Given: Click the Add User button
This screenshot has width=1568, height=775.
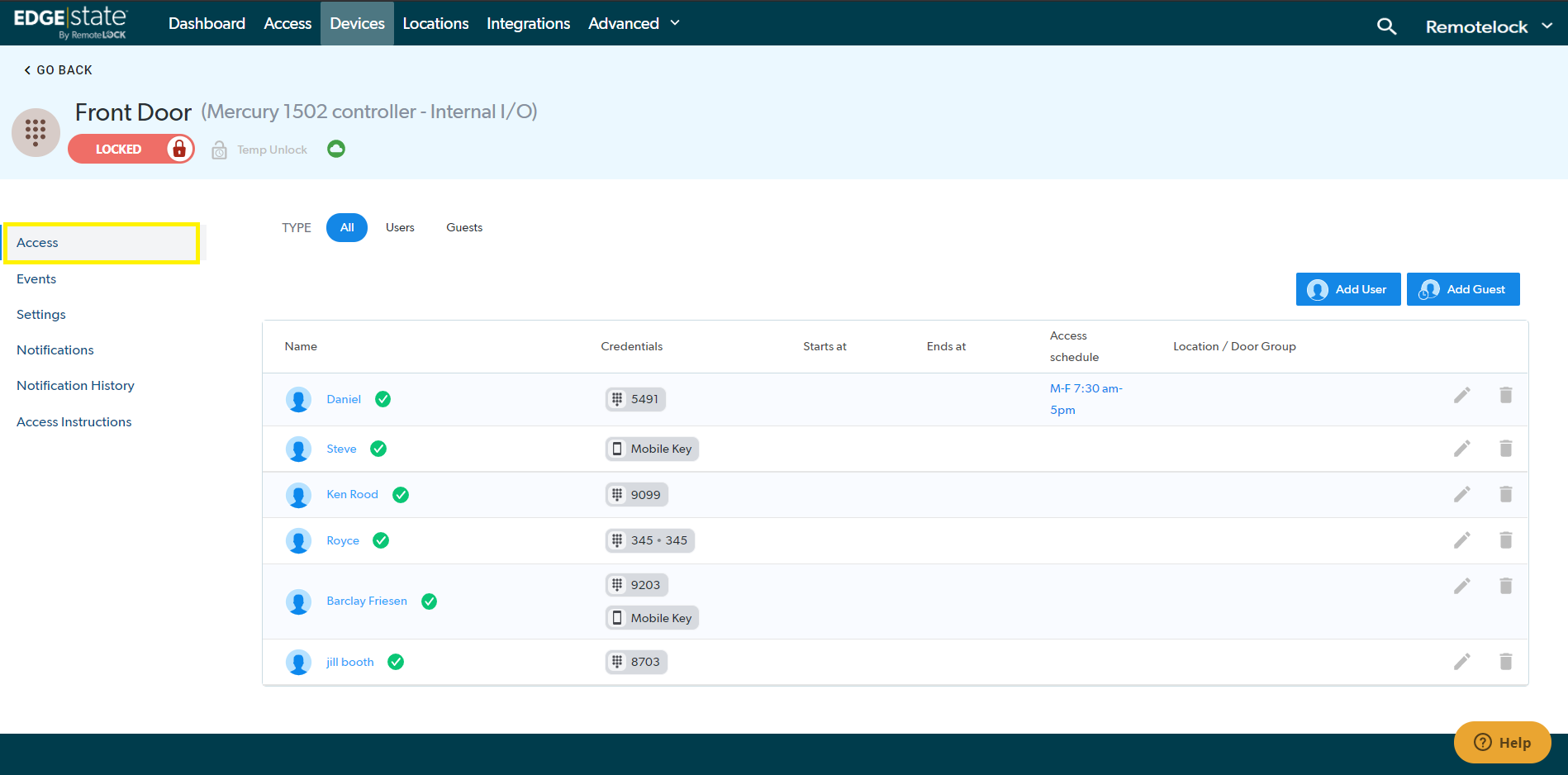Looking at the screenshot, I should [x=1347, y=289].
